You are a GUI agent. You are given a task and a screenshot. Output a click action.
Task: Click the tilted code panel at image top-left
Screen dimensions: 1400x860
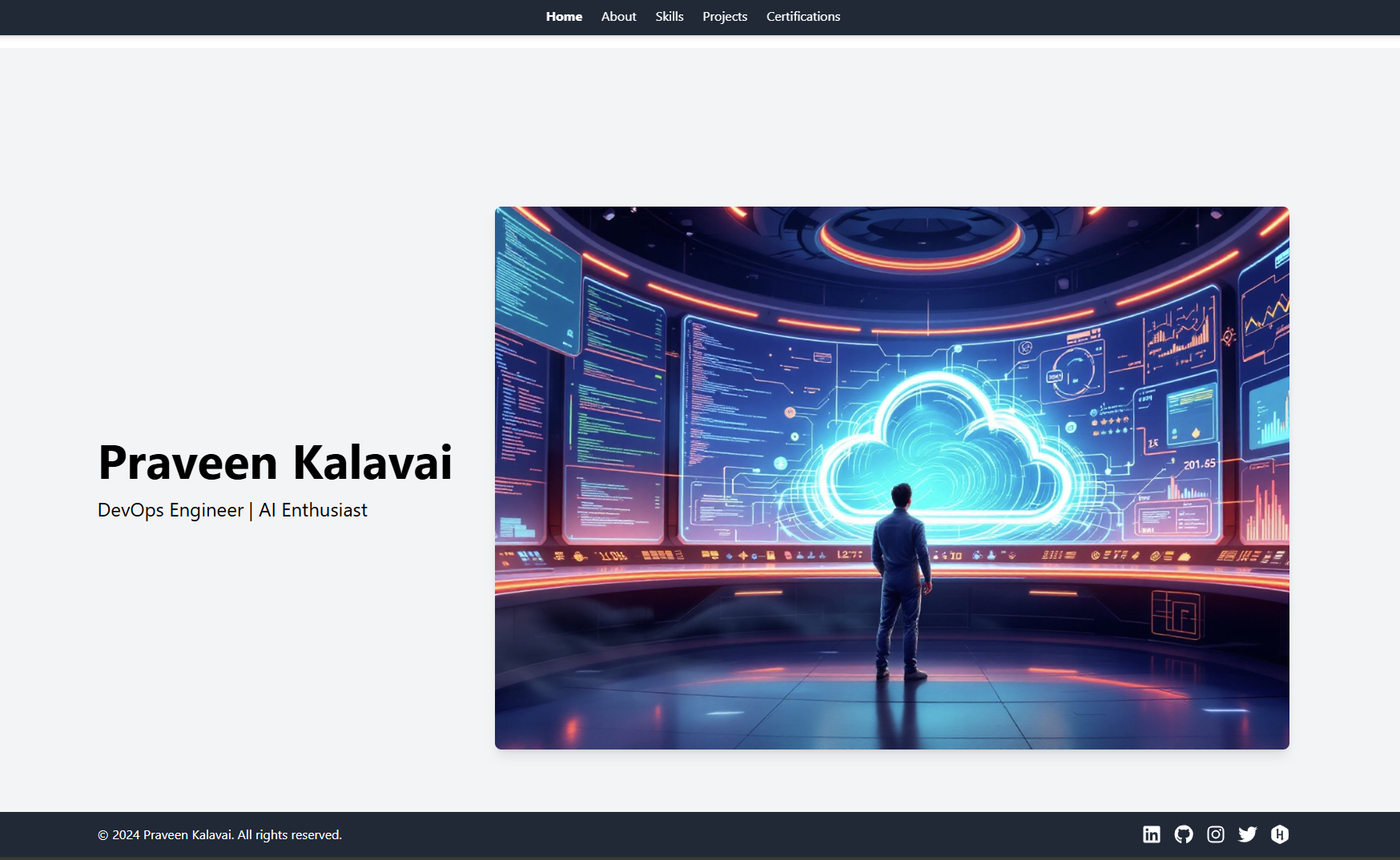535,280
